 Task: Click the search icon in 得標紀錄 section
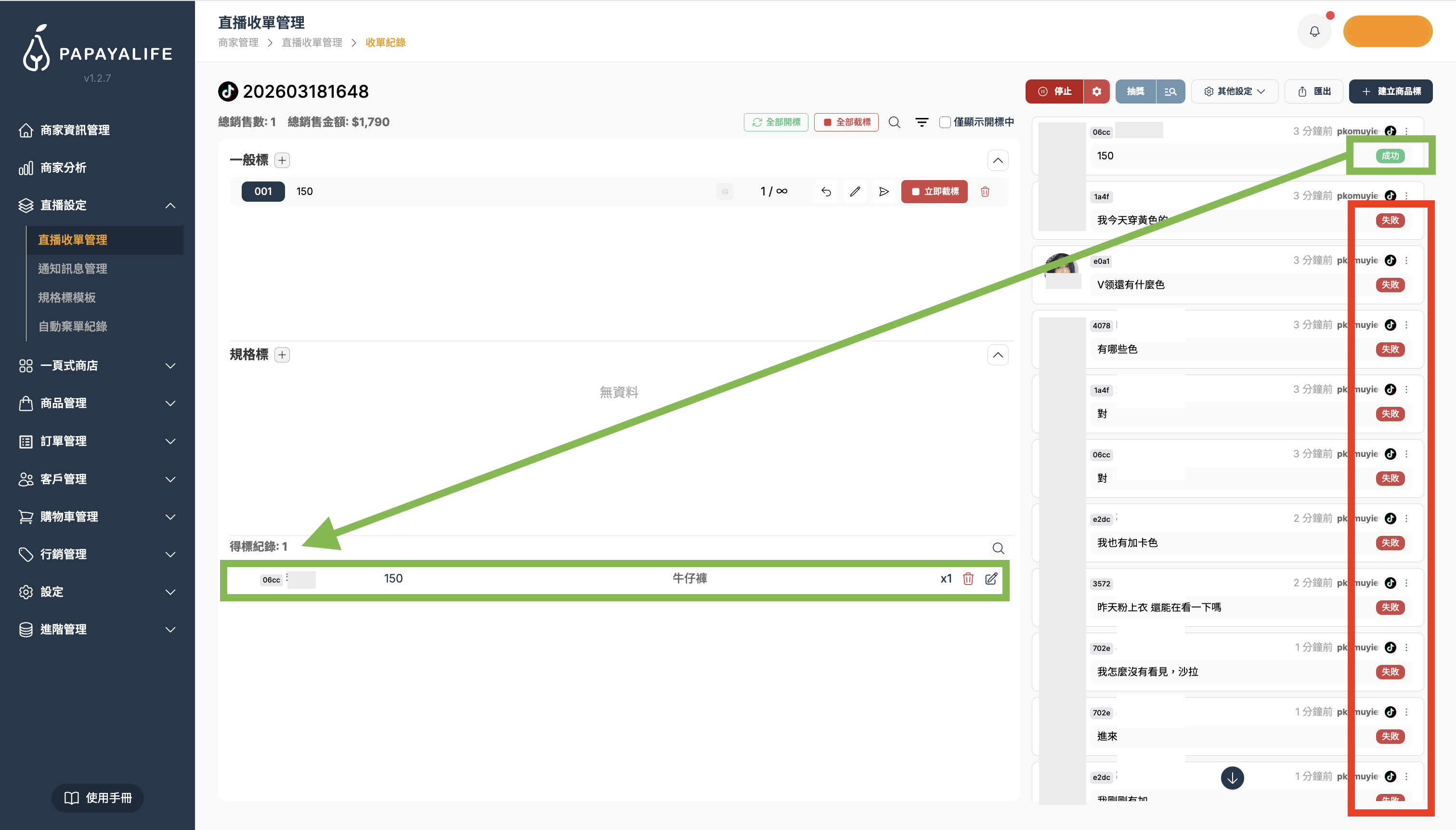click(x=998, y=548)
